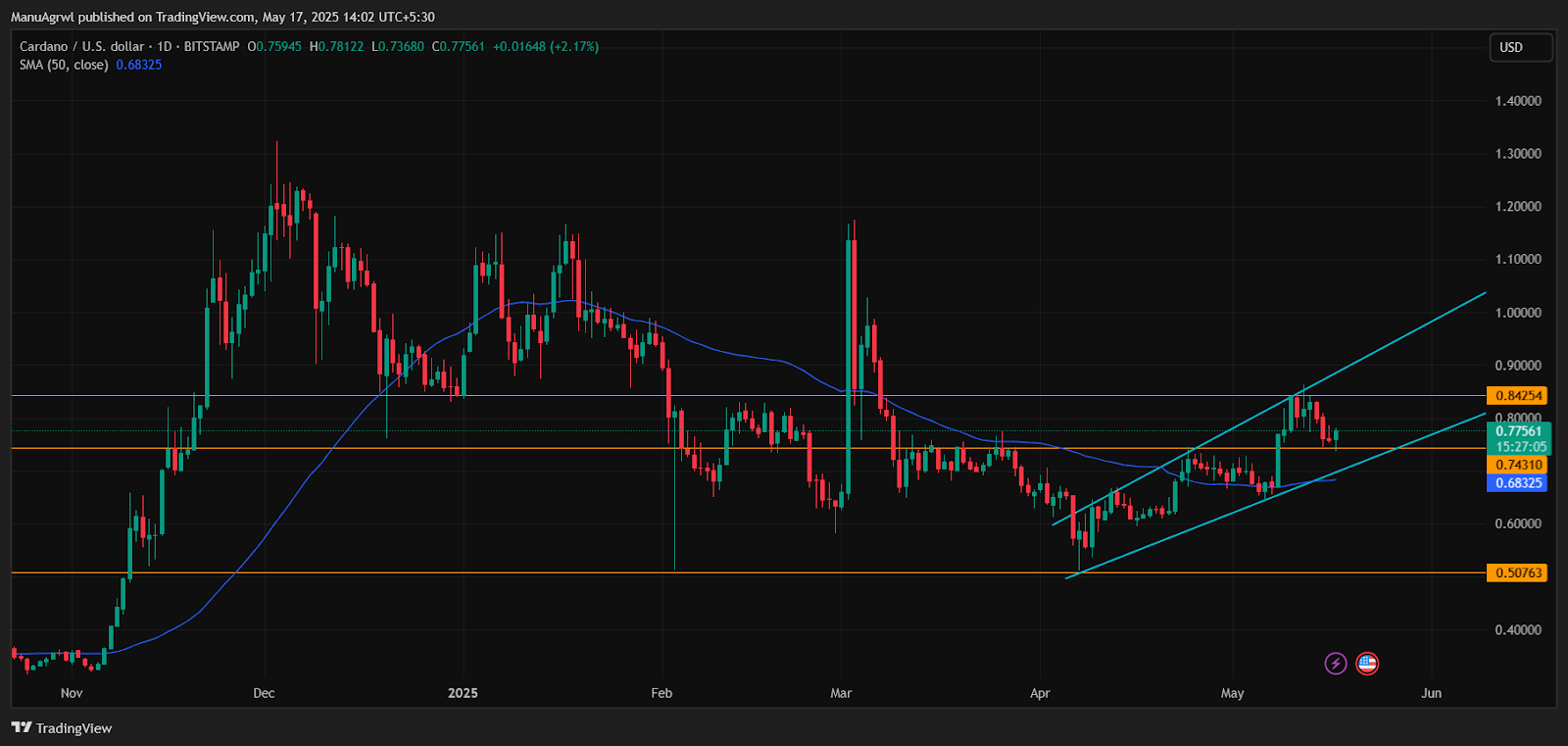Image resolution: width=1568 pixels, height=746 pixels.
Task: Click the ManuAgrwl published header text
Action: (222, 17)
